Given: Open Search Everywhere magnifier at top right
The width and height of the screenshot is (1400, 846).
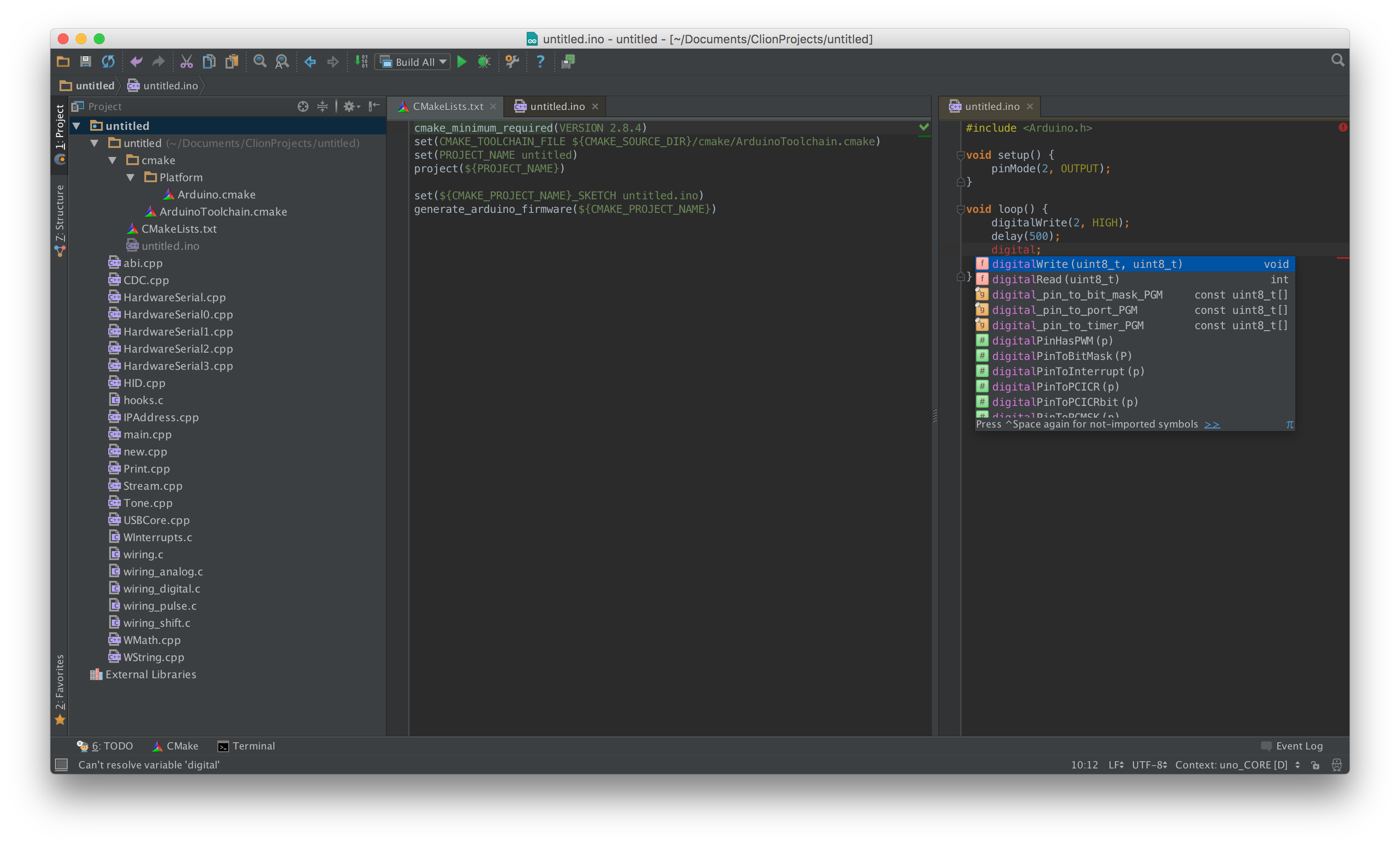Looking at the screenshot, I should click(1337, 60).
